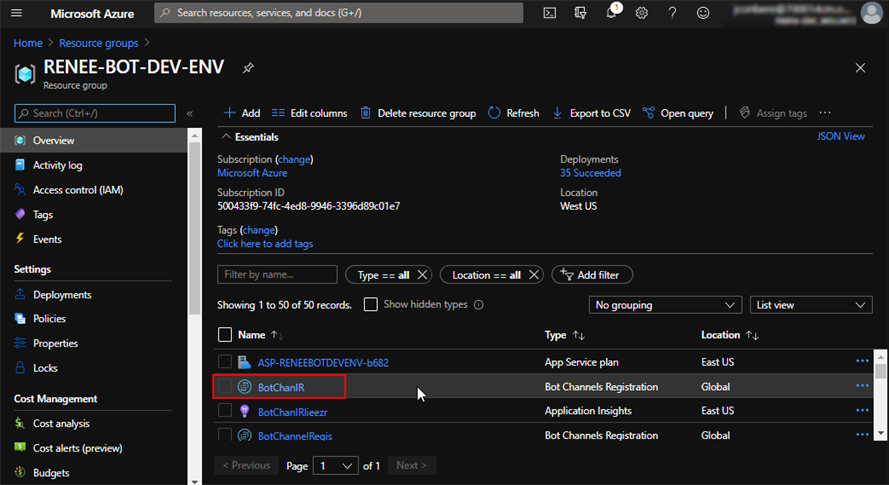This screenshot has height=485, width=889.
Task: Open portal settings gear icon
Action: [641, 13]
